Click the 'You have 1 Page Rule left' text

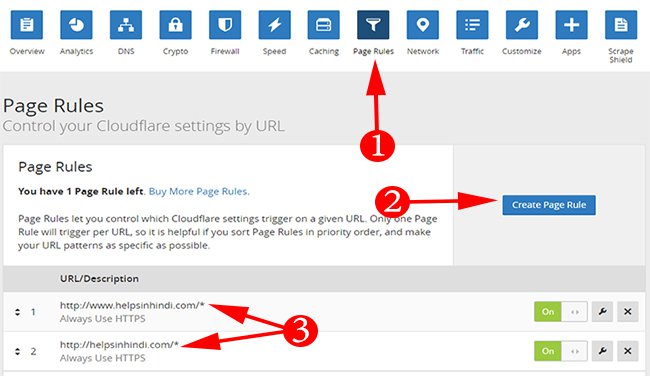pos(81,192)
